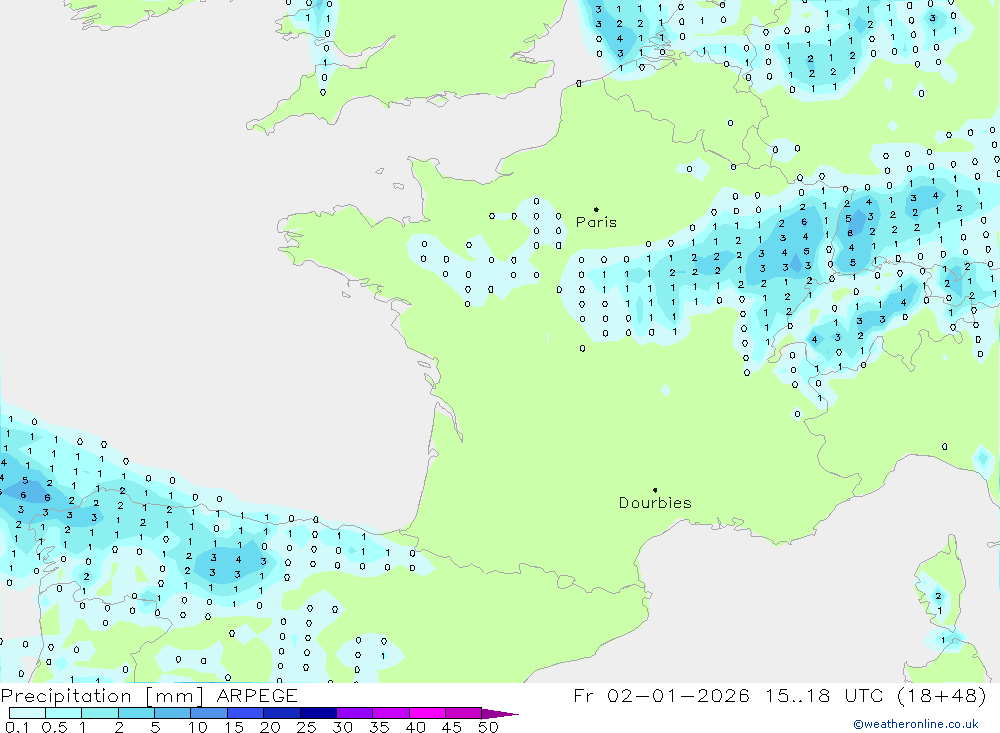Click the (18+48) forecast offset text
The image size is (1000, 733).
(942, 695)
